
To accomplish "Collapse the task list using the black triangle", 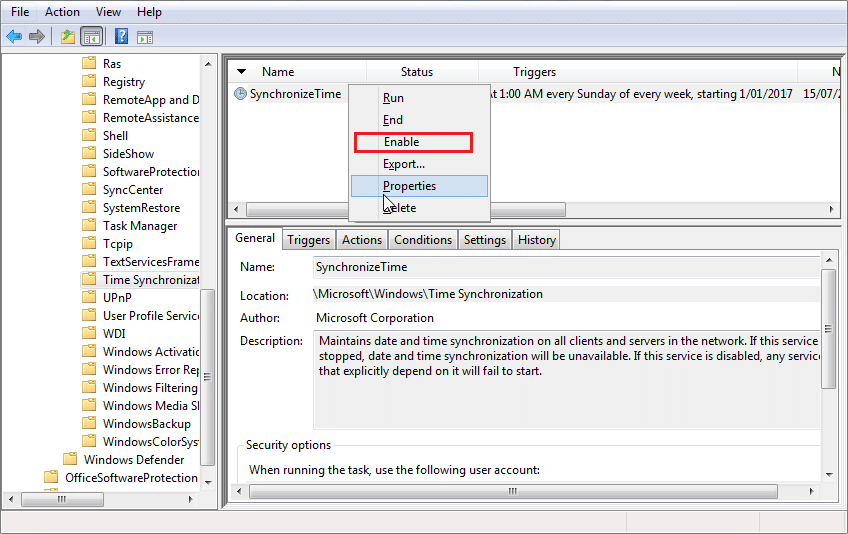I will pos(241,72).
